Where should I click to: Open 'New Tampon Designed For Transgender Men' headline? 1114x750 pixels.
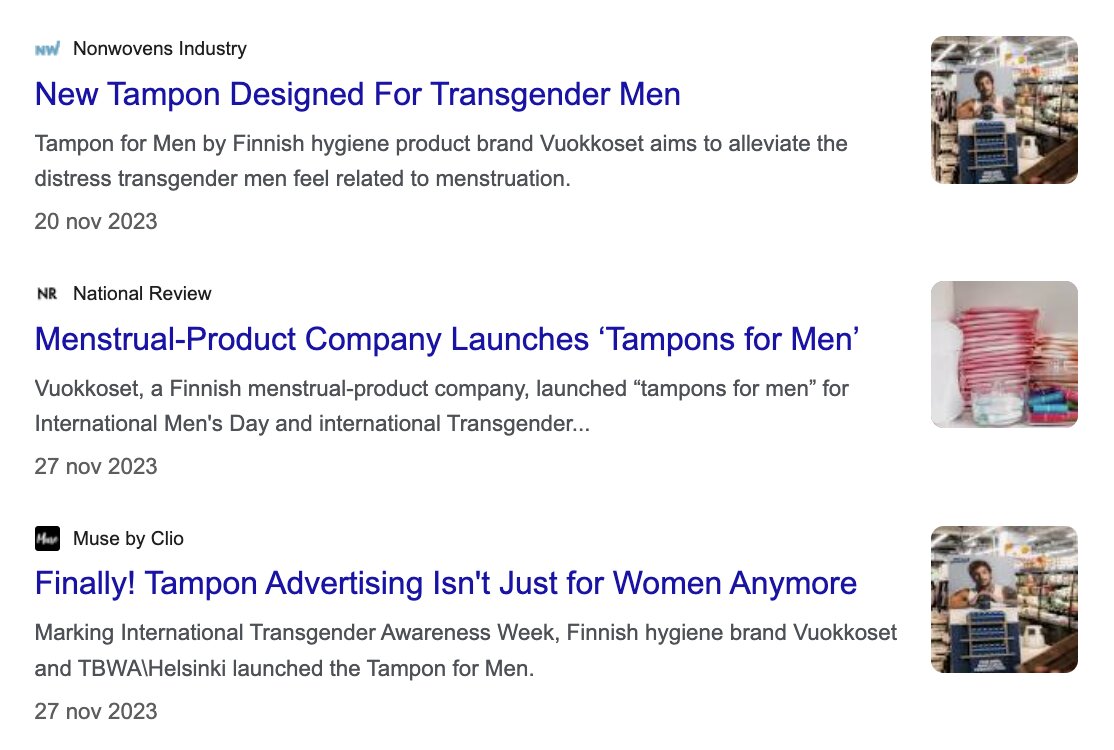tap(357, 95)
